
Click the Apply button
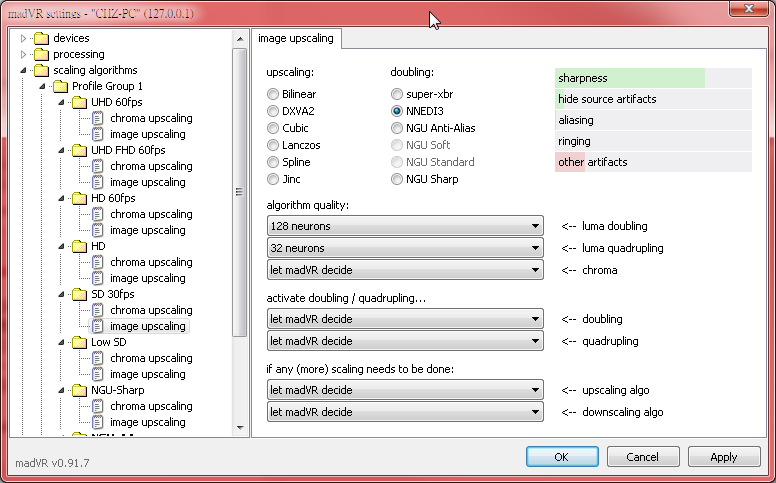tap(724, 457)
